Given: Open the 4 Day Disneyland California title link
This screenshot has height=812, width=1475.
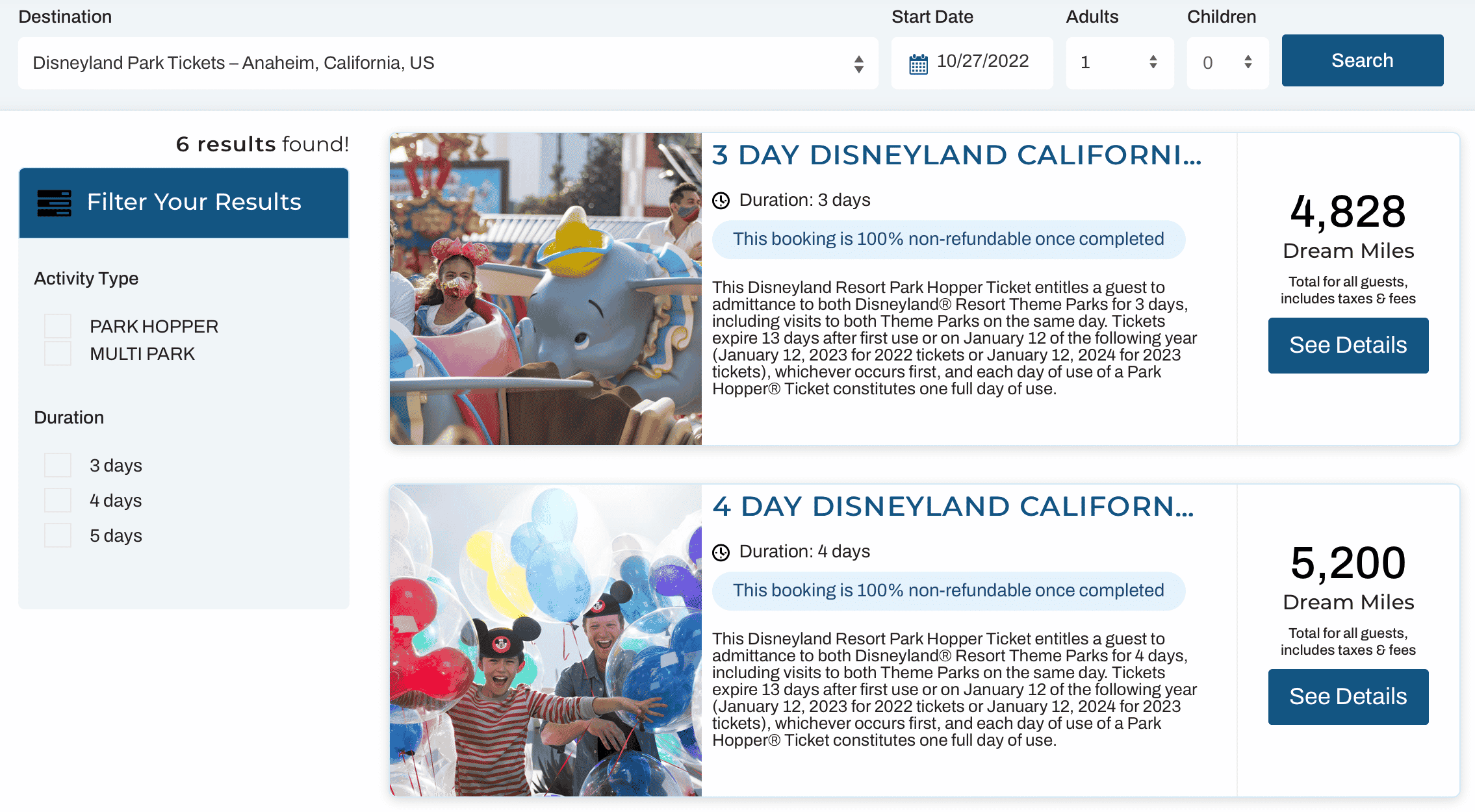Looking at the screenshot, I should (953, 507).
